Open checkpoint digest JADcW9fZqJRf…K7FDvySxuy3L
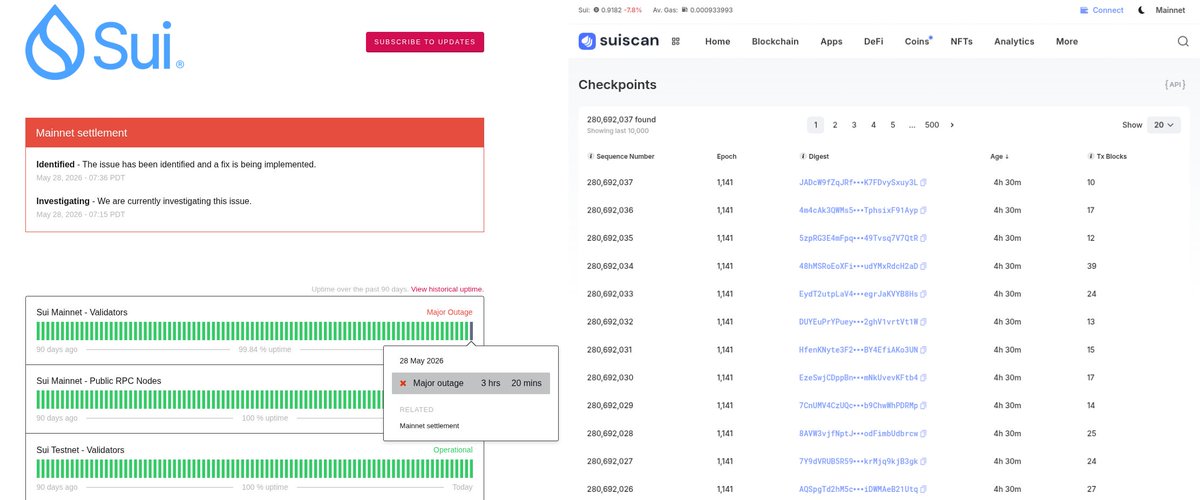Image resolution: width=1200 pixels, height=500 pixels. tap(858, 183)
